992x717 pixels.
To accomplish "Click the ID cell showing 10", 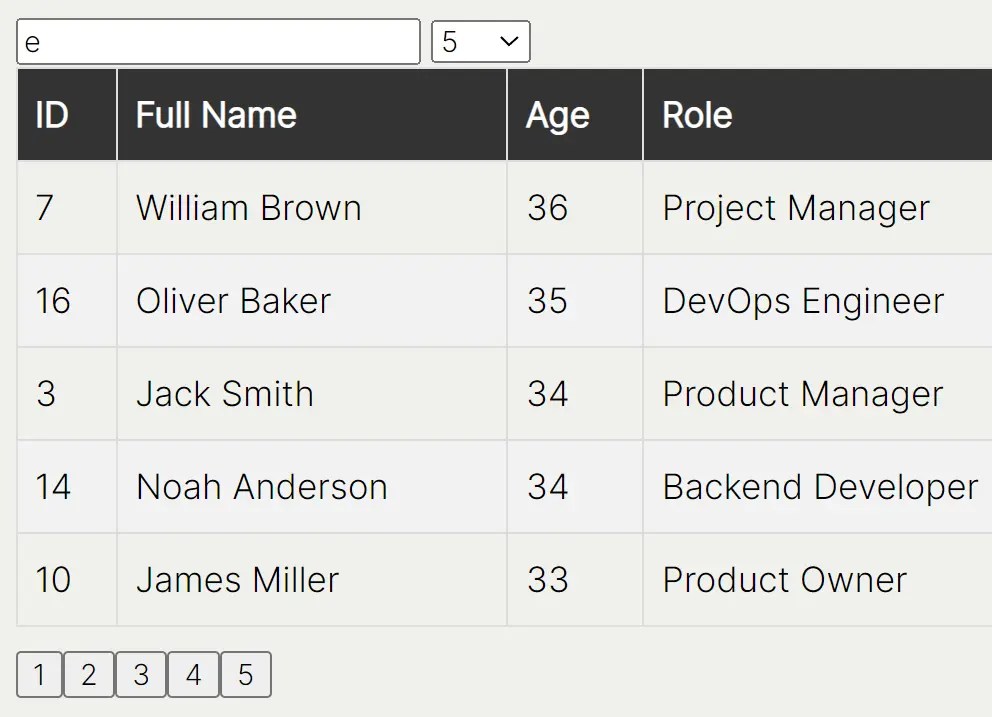I will coord(55,580).
